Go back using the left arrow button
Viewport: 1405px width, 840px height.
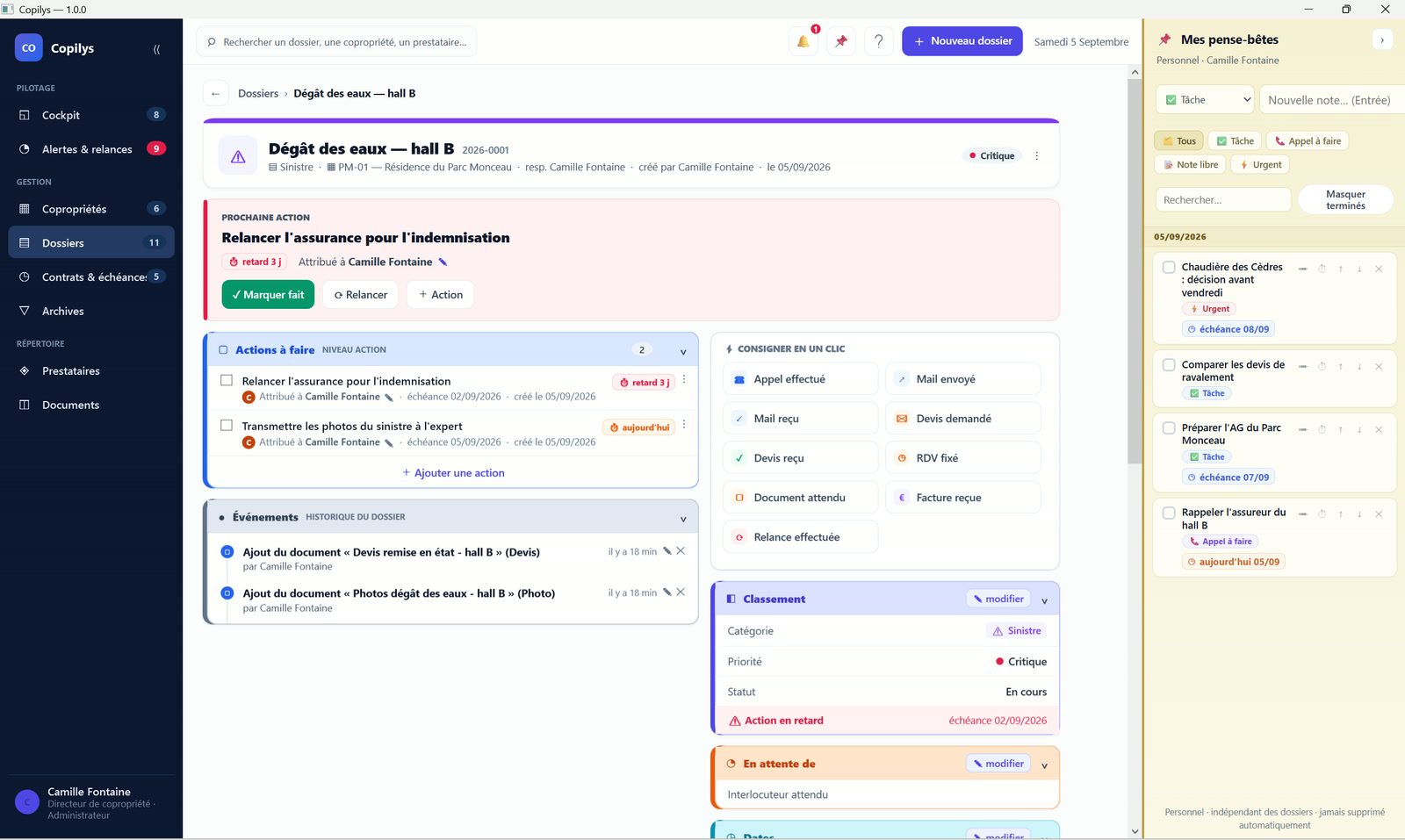(216, 93)
